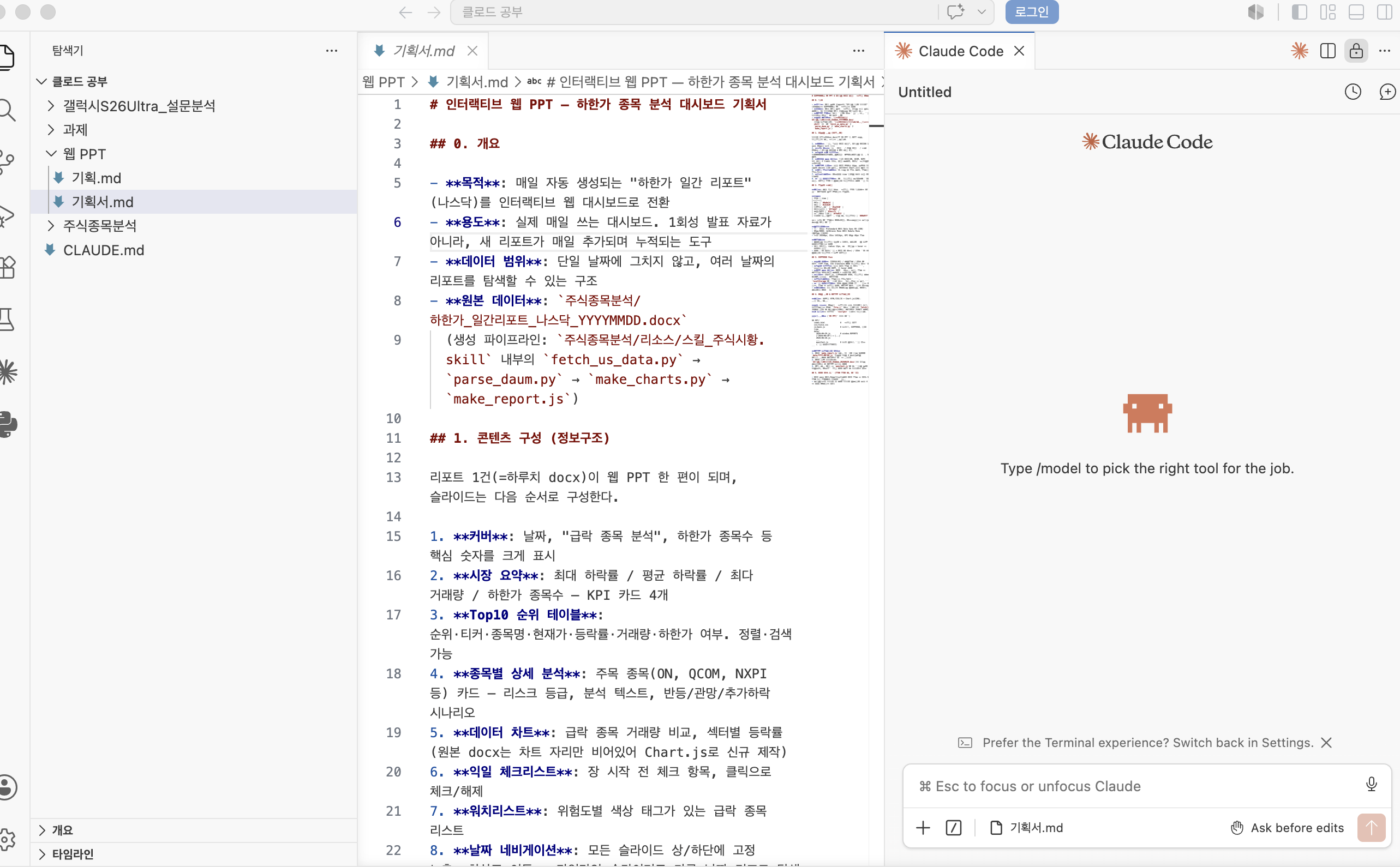Click the Untitled session title

pos(924,92)
